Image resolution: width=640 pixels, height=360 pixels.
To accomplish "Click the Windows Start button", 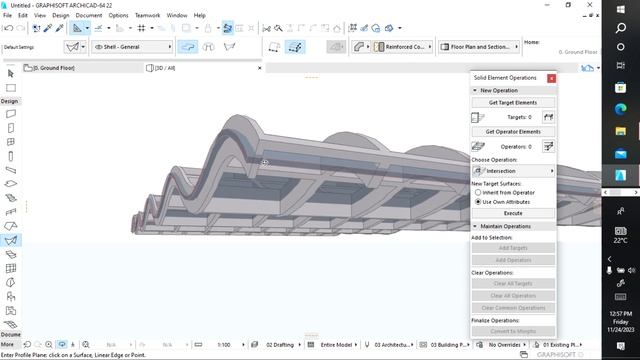I will pyautogui.click(x=620, y=9).
